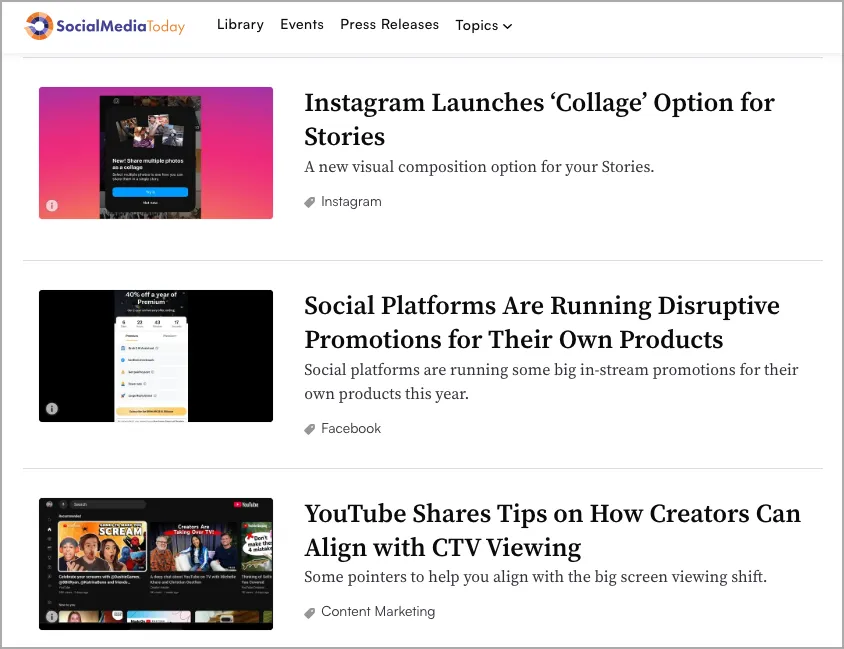This screenshot has width=844, height=649.
Task: Click info icon on YouTube CTV thumbnail
Action: tap(52, 616)
